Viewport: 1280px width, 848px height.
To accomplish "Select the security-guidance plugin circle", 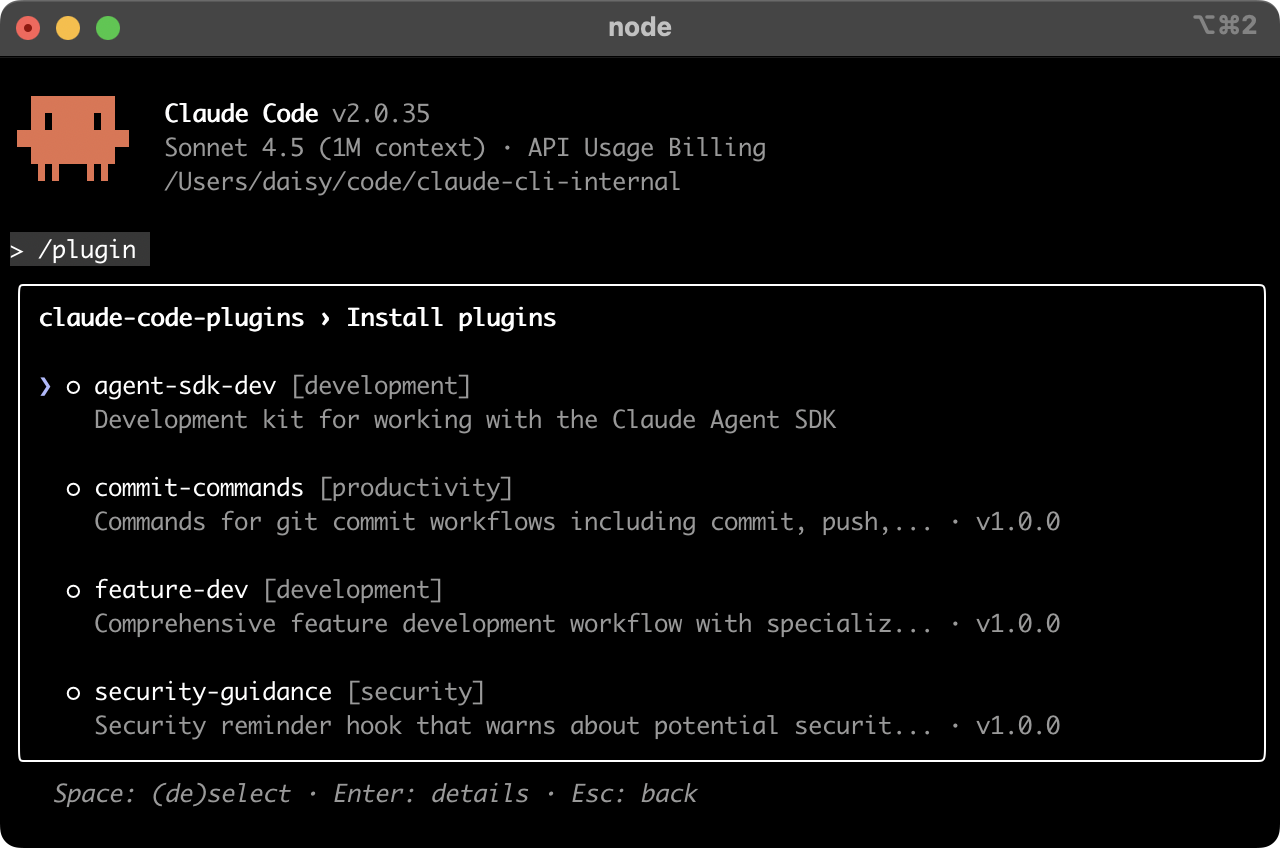I will point(73,693).
